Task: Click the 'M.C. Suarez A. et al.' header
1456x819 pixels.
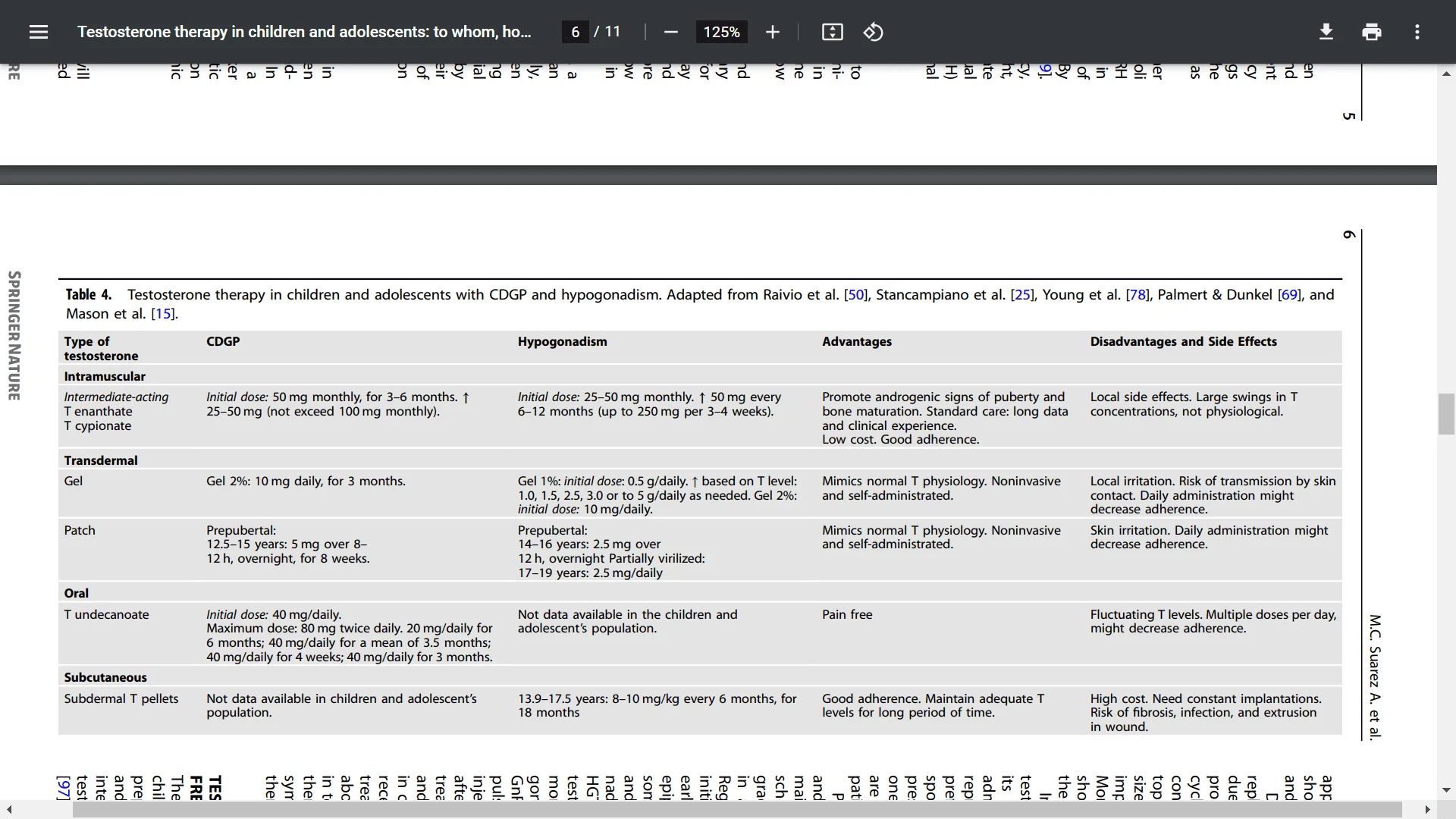Action: click(x=1375, y=677)
